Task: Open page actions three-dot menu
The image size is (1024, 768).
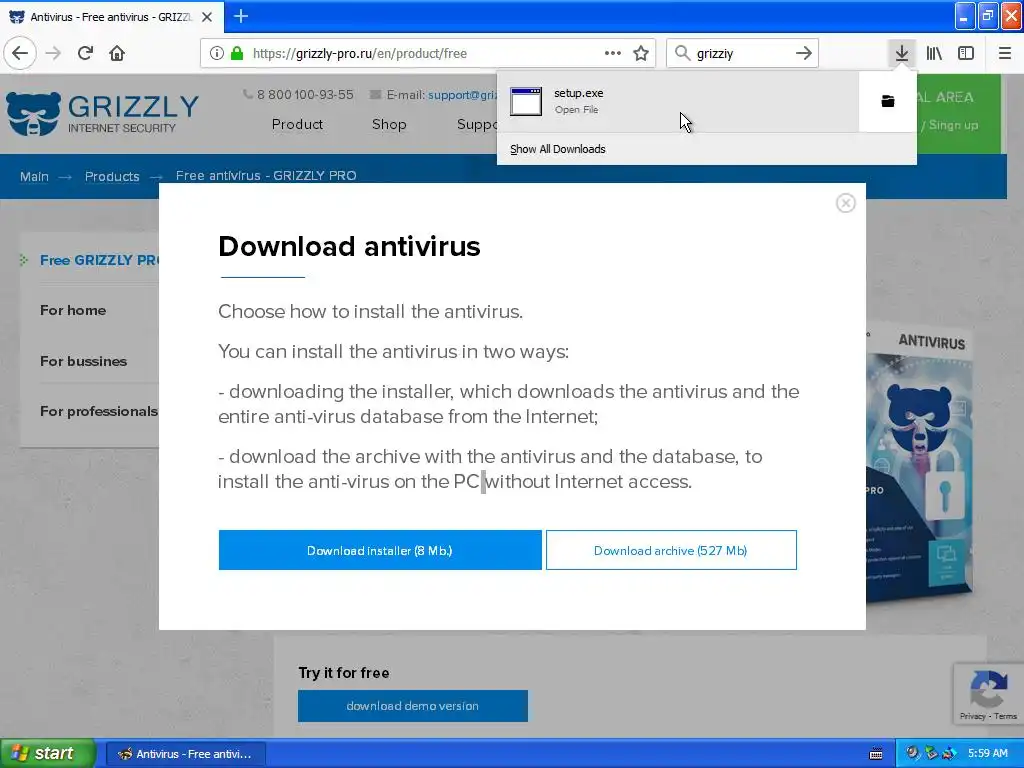Action: pos(613,53)
